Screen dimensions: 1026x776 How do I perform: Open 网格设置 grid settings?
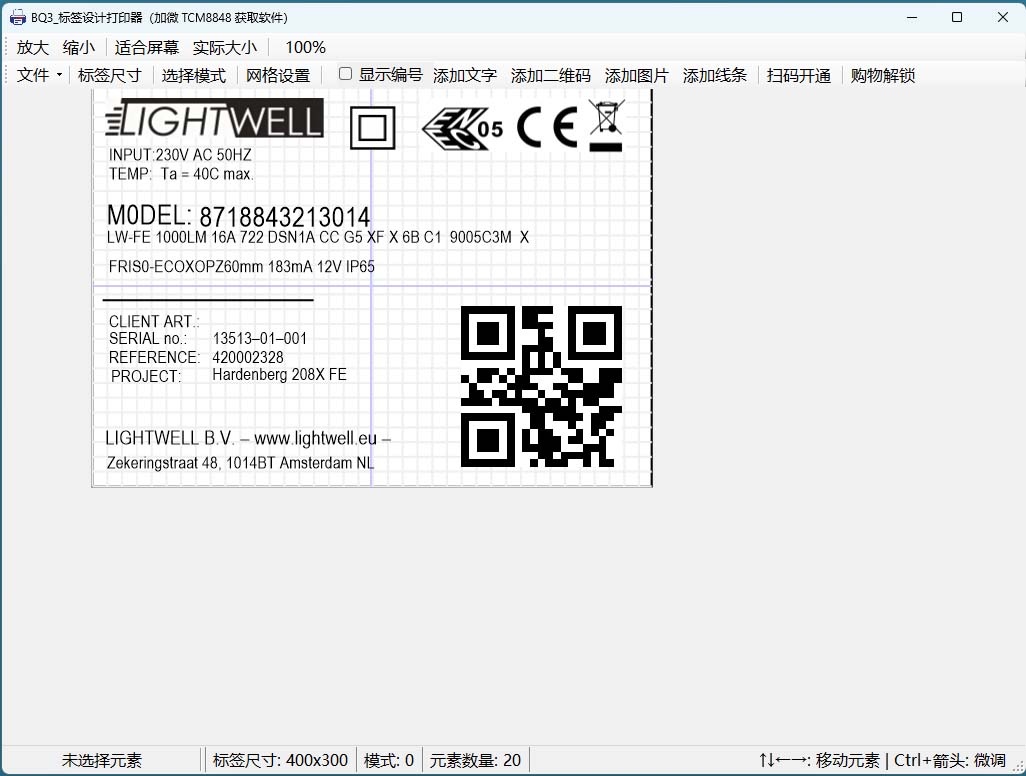point(278,75)
